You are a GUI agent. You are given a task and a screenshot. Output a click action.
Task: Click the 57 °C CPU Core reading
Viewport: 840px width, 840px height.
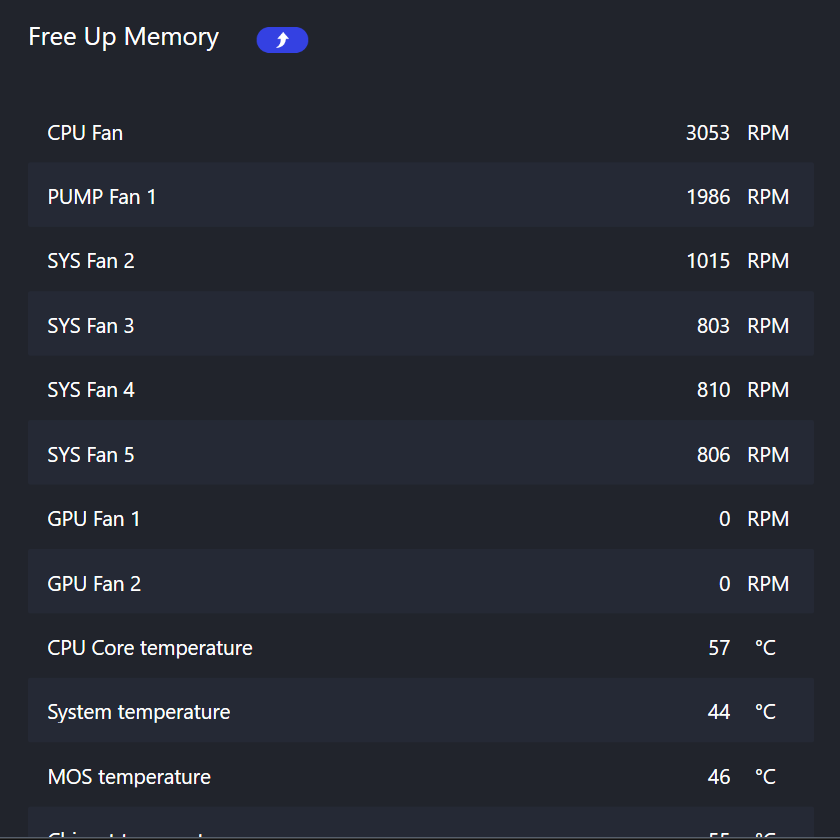coord(742,648)
